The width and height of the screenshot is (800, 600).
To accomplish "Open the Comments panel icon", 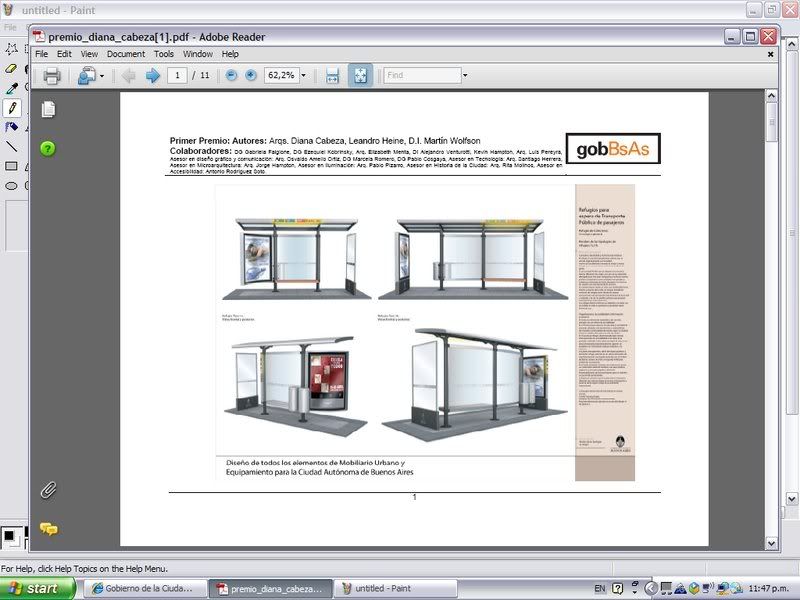I will point(48,529).
